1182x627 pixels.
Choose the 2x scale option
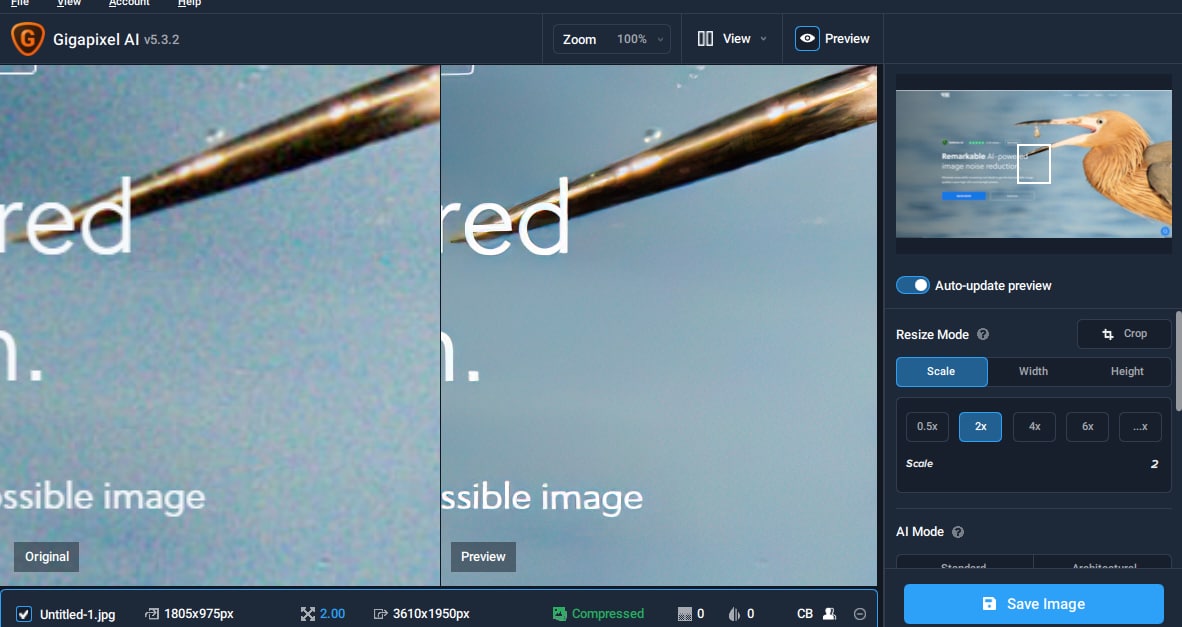click(x=980, y=427)
